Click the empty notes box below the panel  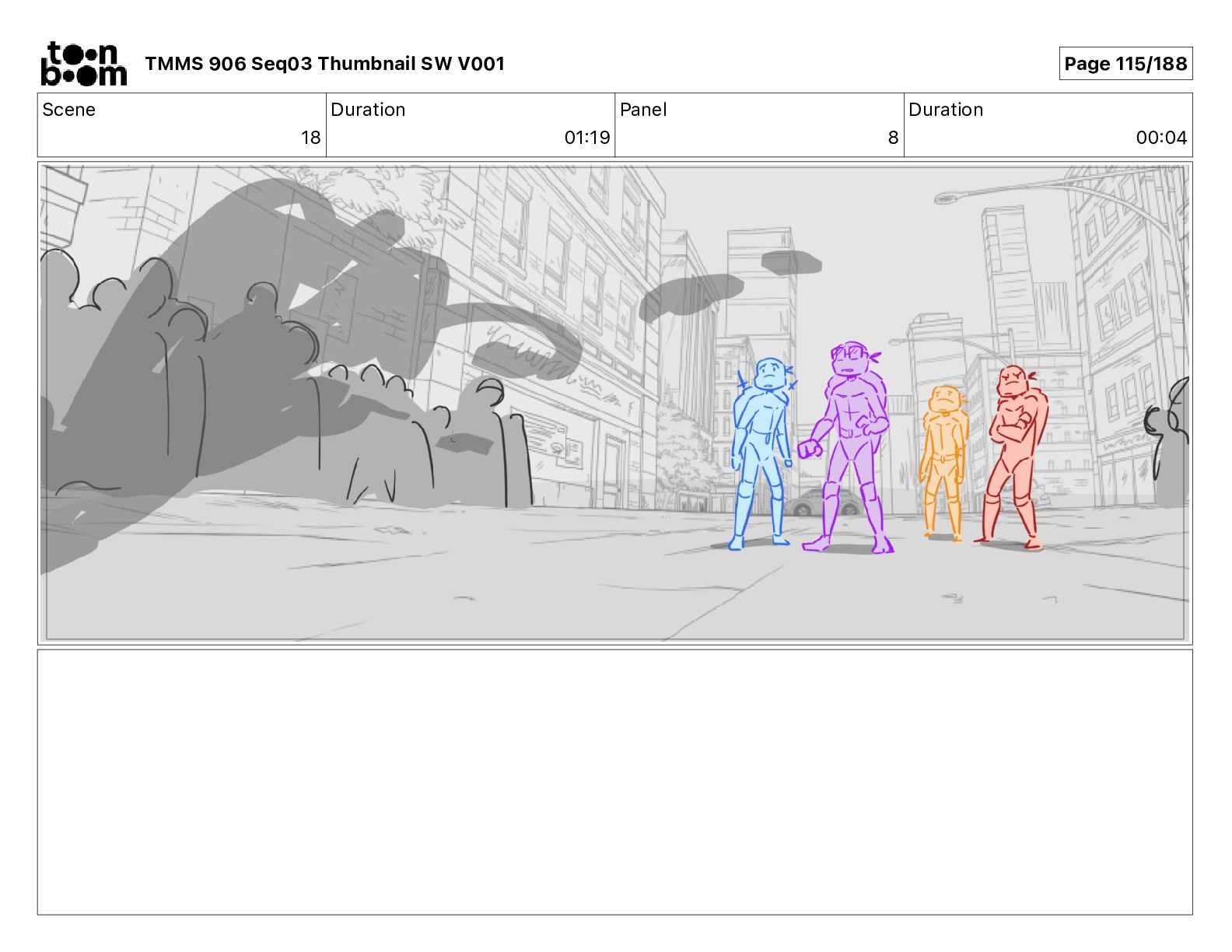(615, 782)
